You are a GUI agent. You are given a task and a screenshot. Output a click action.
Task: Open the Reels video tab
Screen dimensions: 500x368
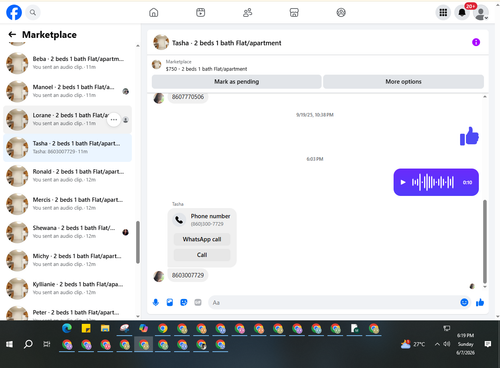(200, 13)
